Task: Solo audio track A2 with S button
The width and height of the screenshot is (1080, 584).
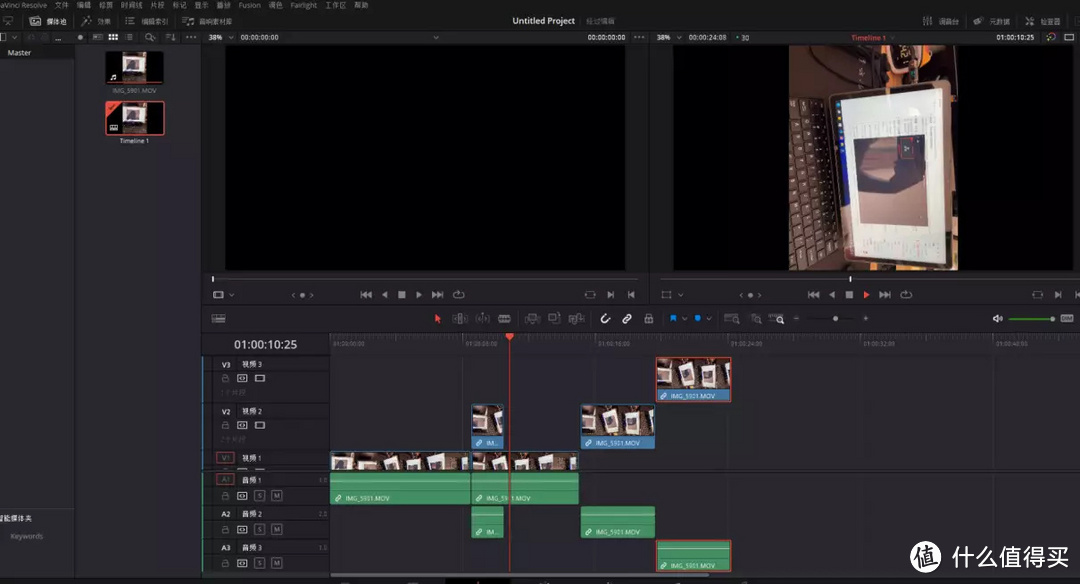Action: [x=259, y=529]
